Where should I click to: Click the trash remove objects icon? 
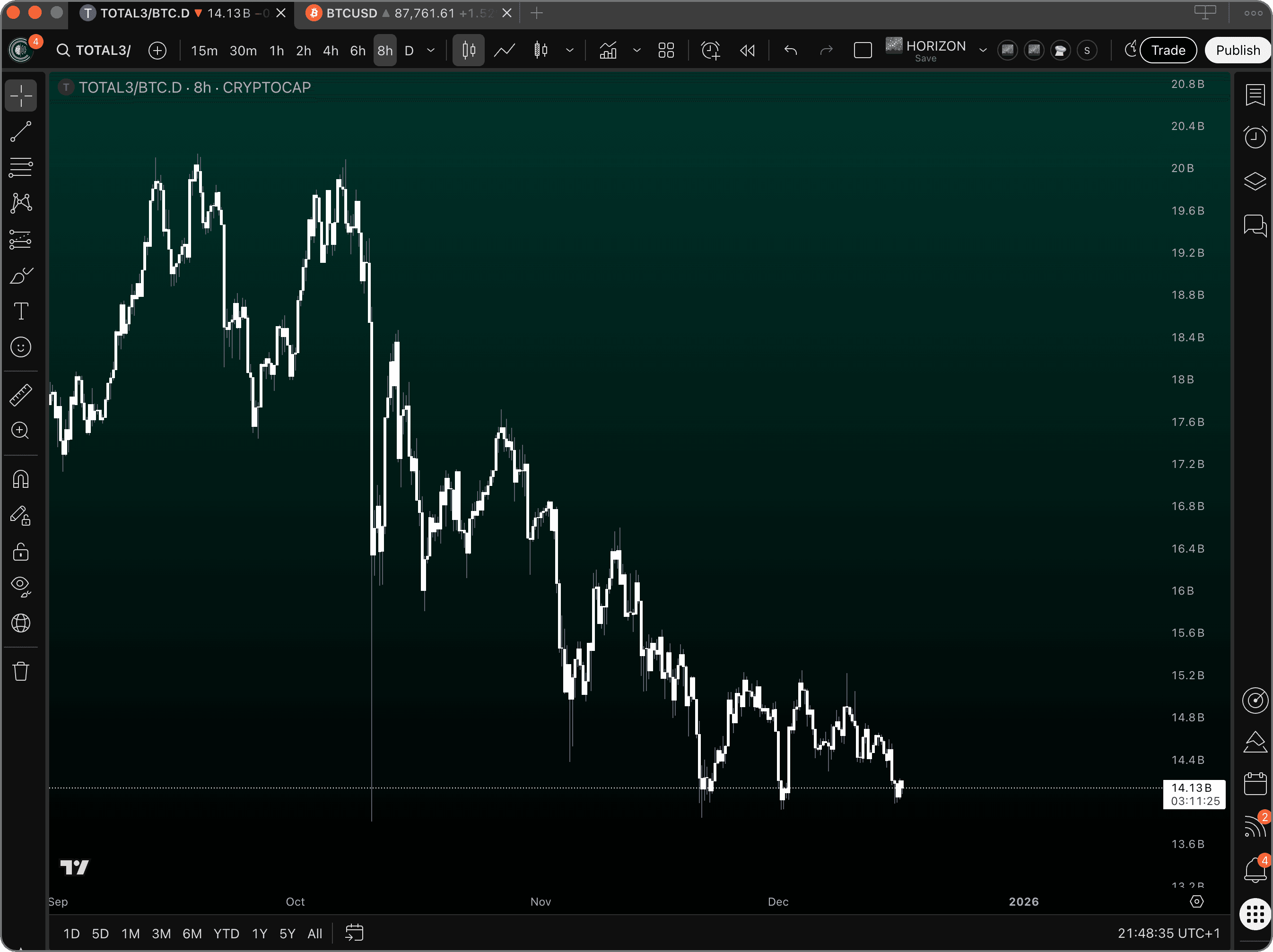[21, 671]
